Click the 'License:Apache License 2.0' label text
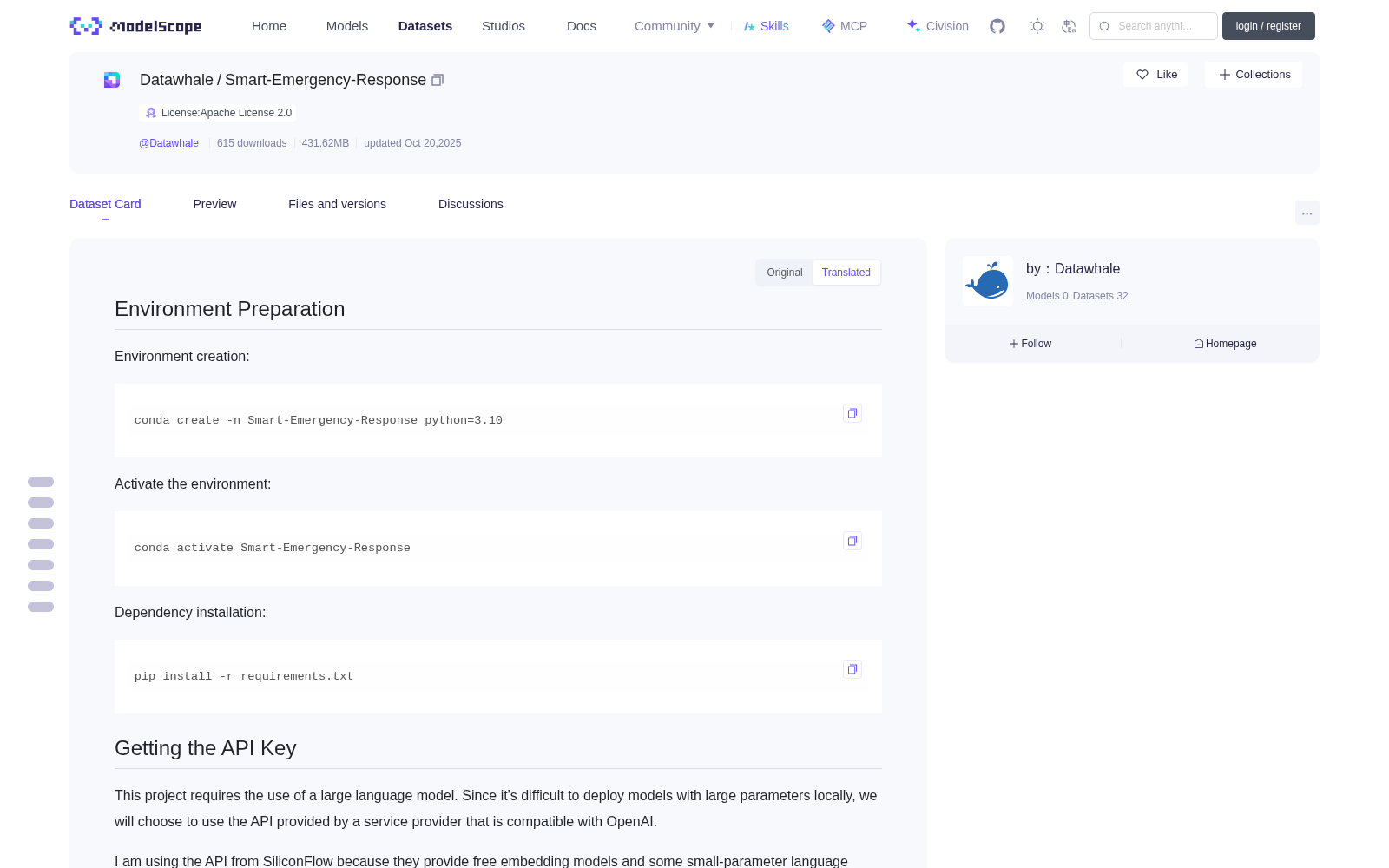The height and width of the screenshot is (868, 1389). pyautogui.click(x=227, y=113)
